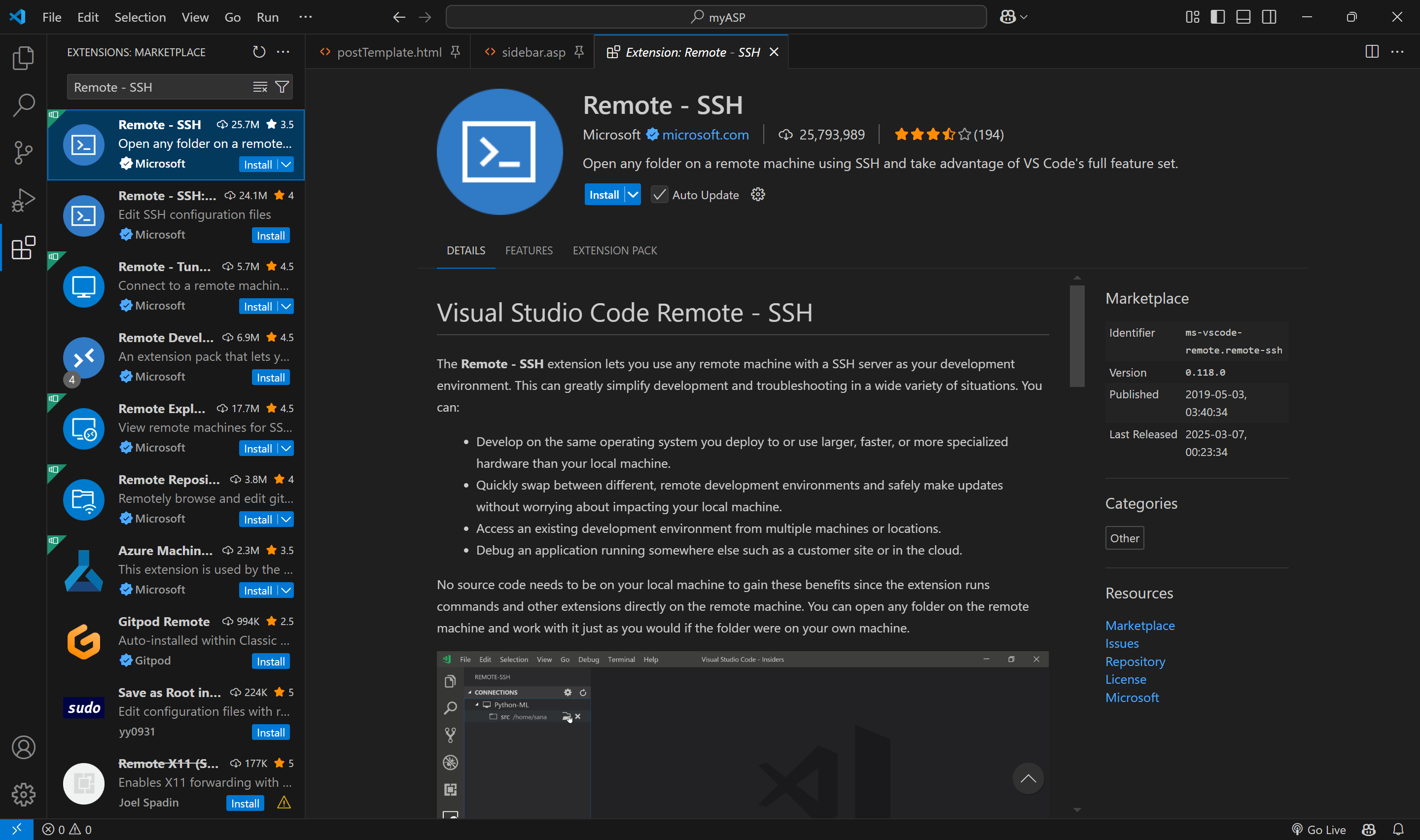Open the Extensions view icon
This screenshot has height=840, width=1420.
pos(23,248)
